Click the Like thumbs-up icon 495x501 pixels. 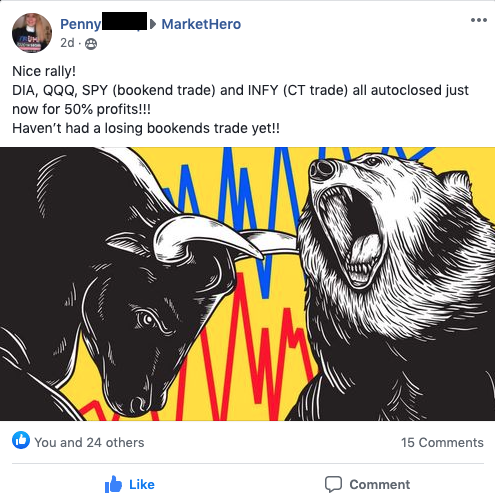pos(113,484)
